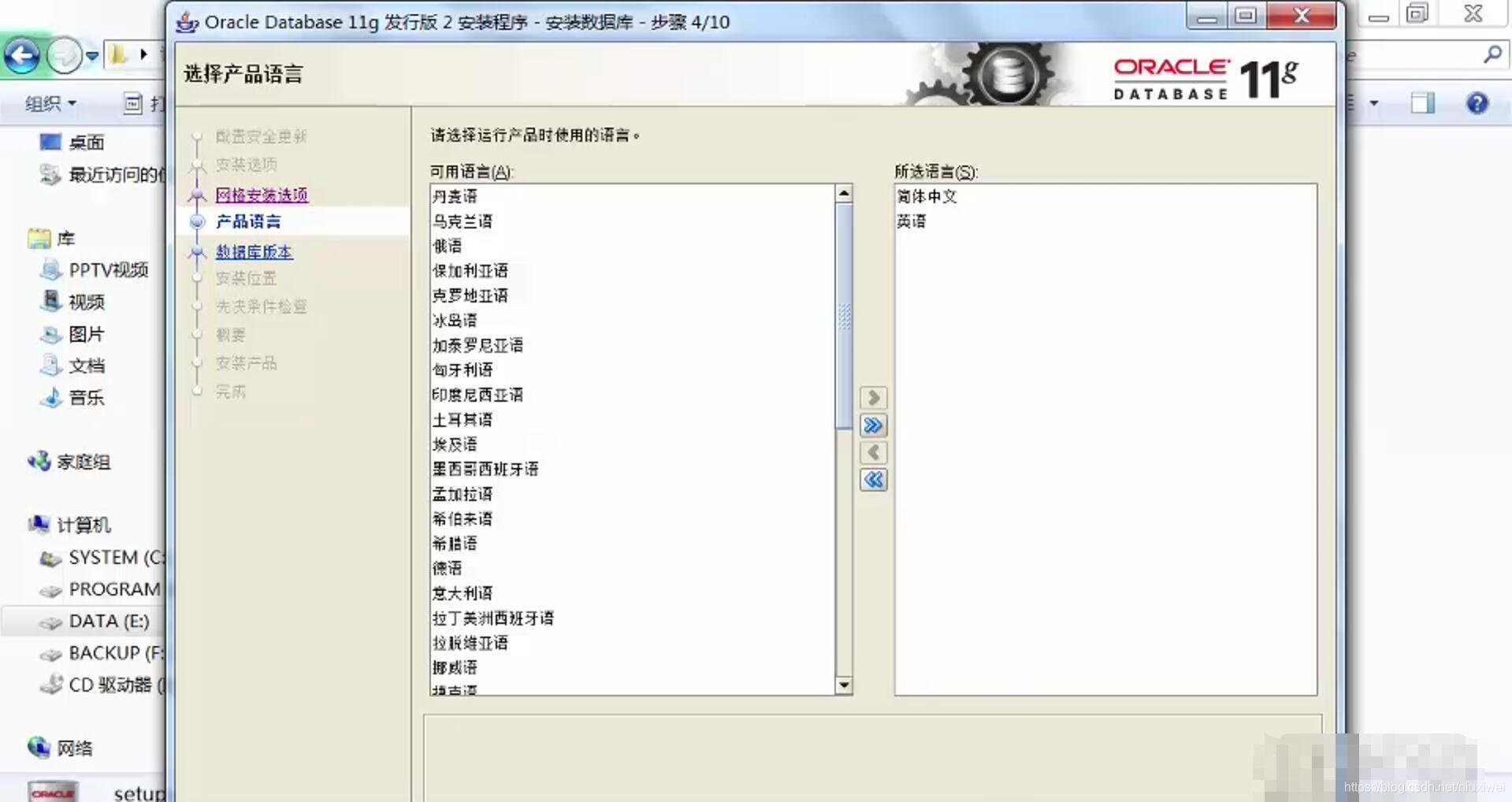The image size is (1512, 802).
Task: Open 文档 library in sidebar
Action: pos(72,366)
